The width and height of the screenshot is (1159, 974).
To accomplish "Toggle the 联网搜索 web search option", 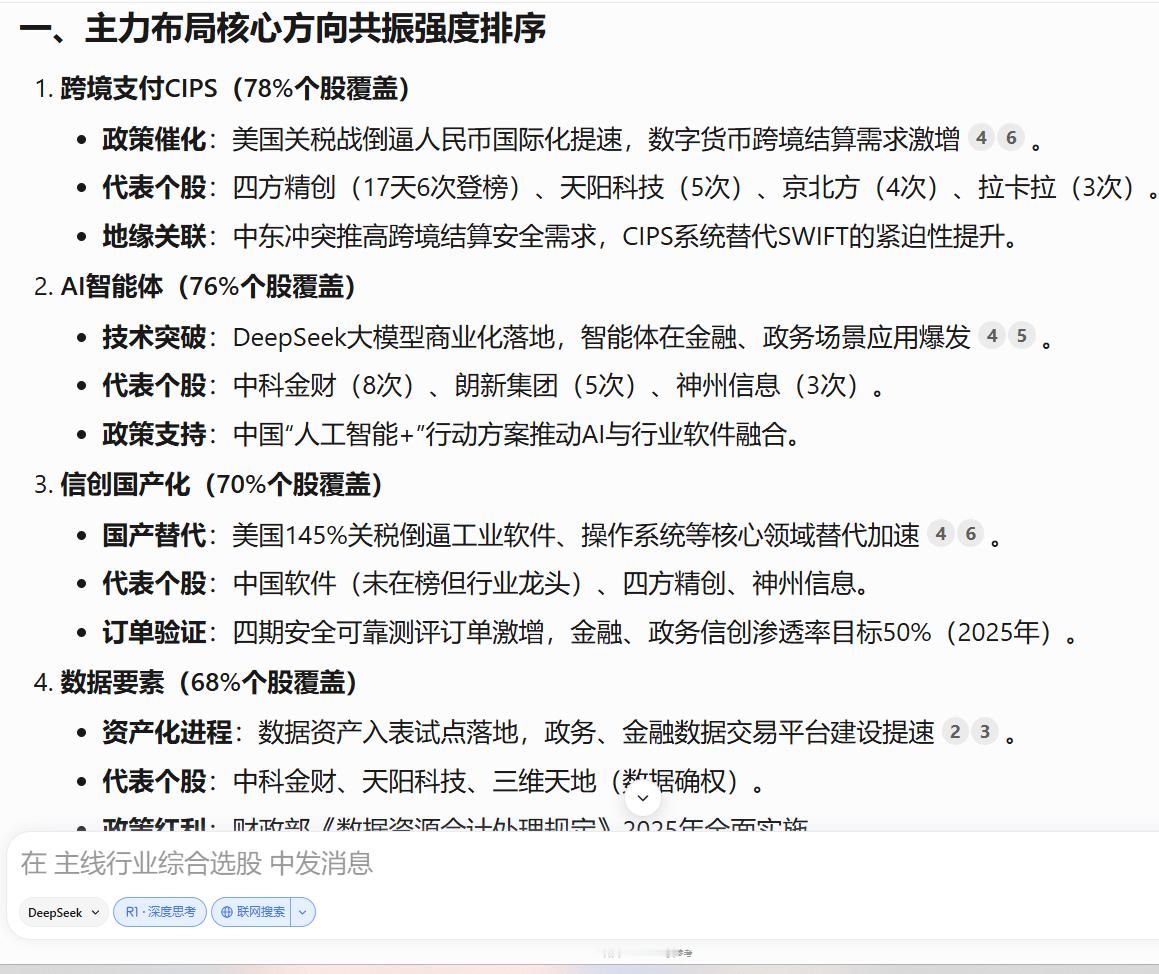I will click(252, 912).
